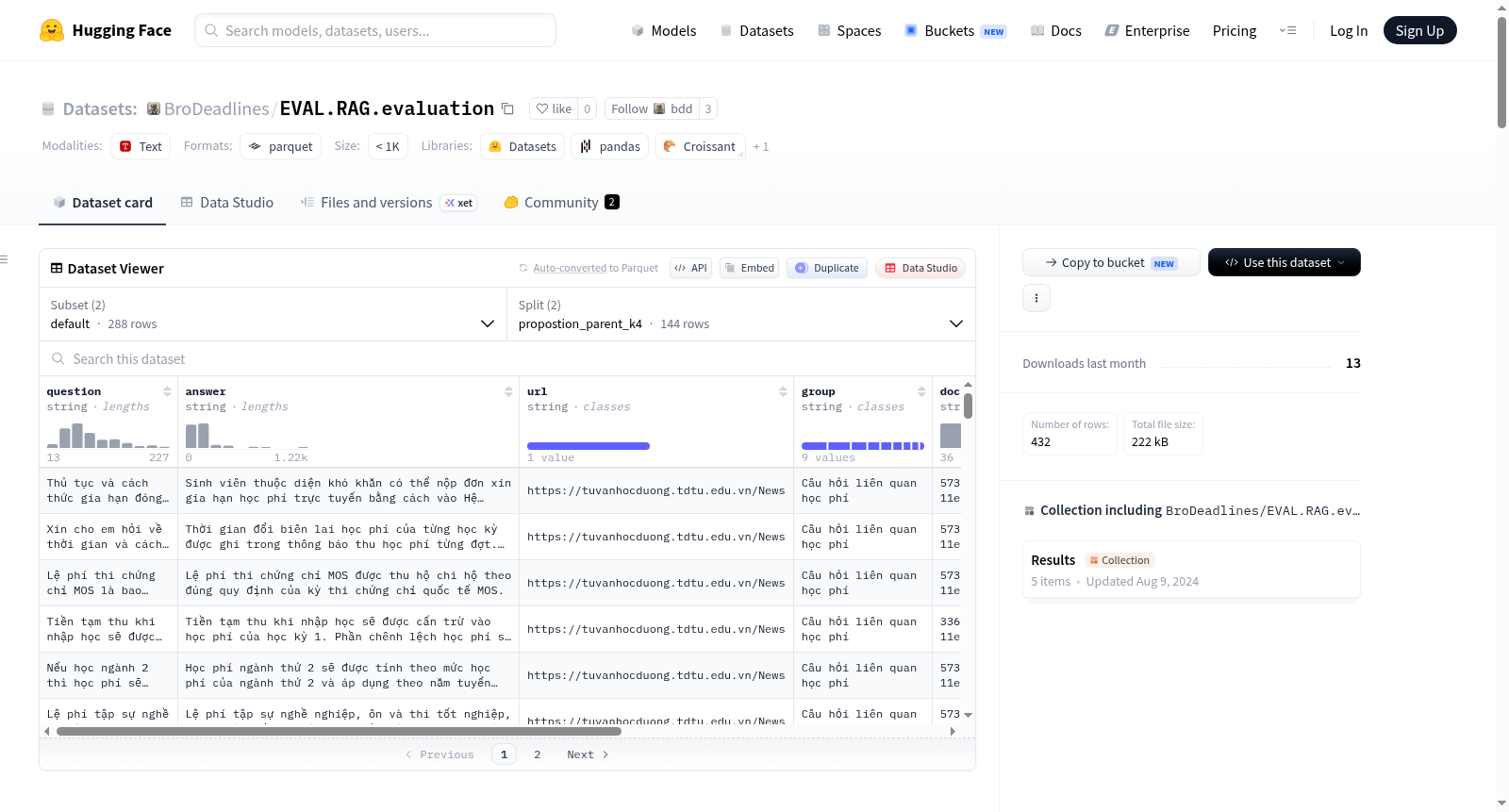The image size is (1509, 812).
Task: Switch to the Data Studio tab
Action: [x=227, y=202]
